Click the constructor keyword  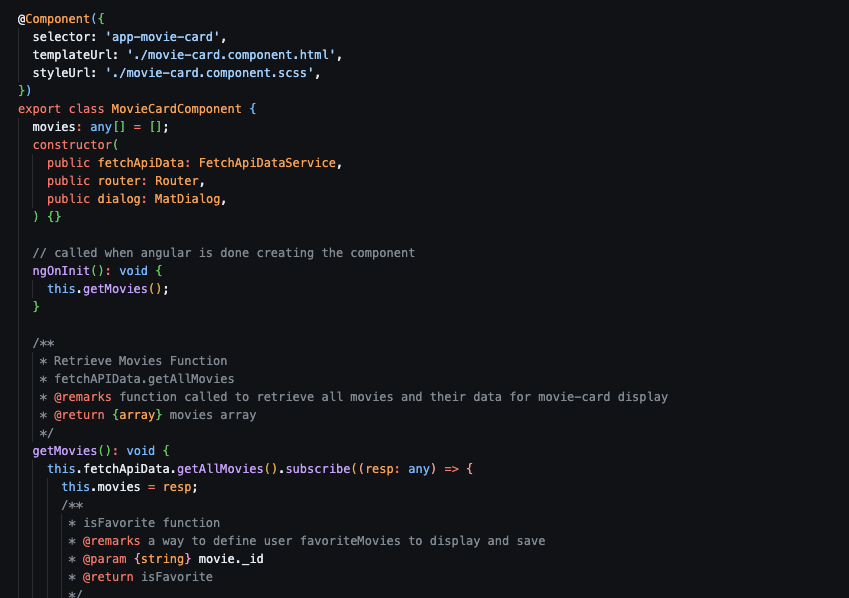click(72, 145)
